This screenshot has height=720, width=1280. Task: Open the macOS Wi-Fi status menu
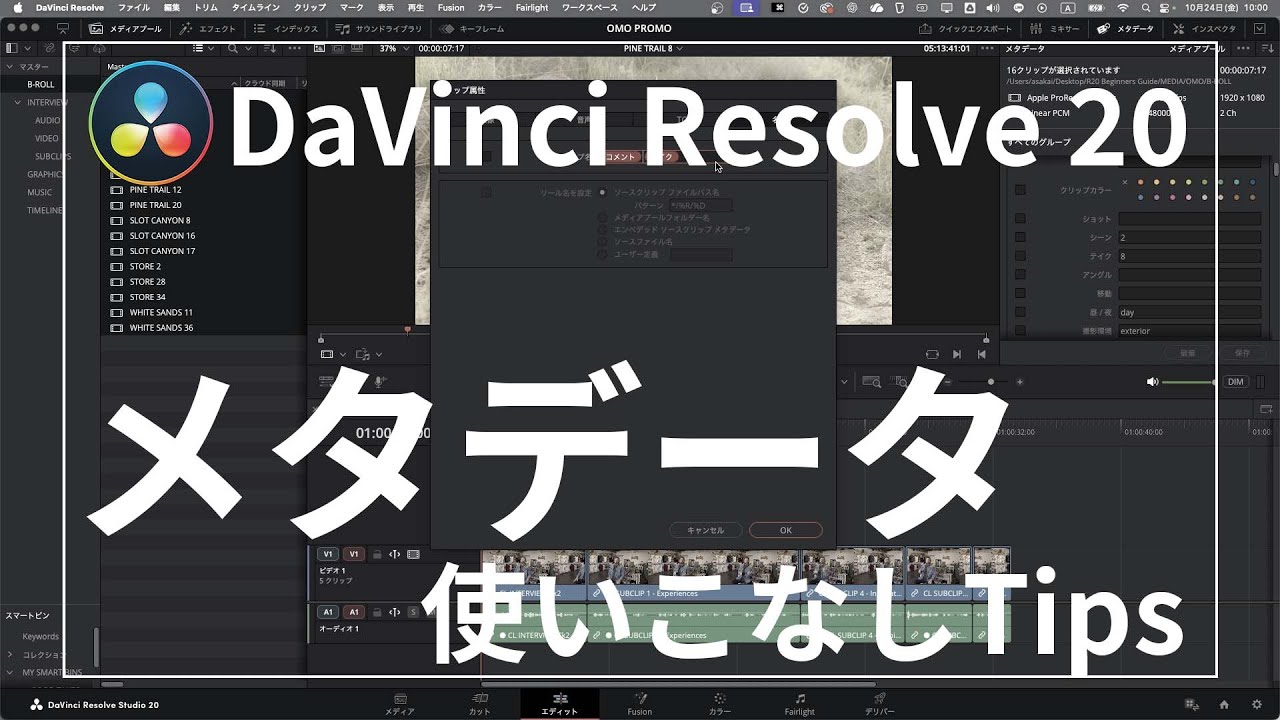pyautogui.click(x=1122, y=8)
